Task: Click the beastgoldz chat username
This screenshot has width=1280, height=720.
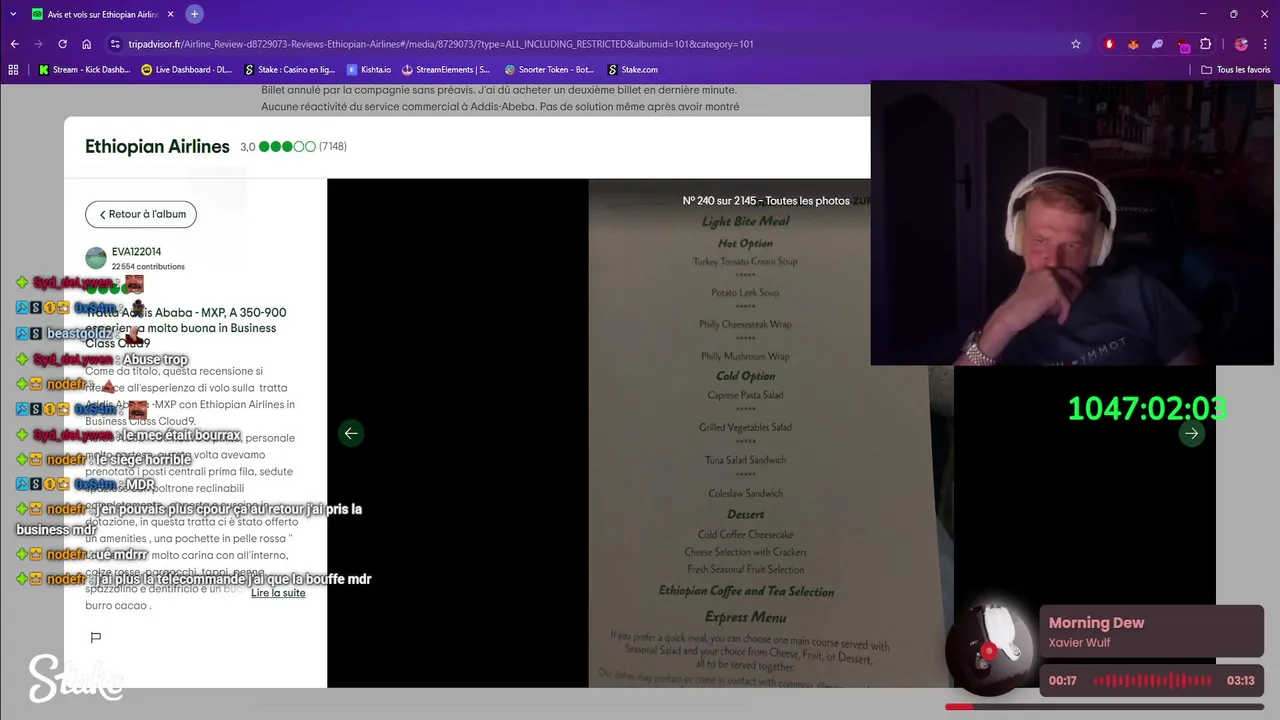Action: pyautogui.click(x=79, y=334)
